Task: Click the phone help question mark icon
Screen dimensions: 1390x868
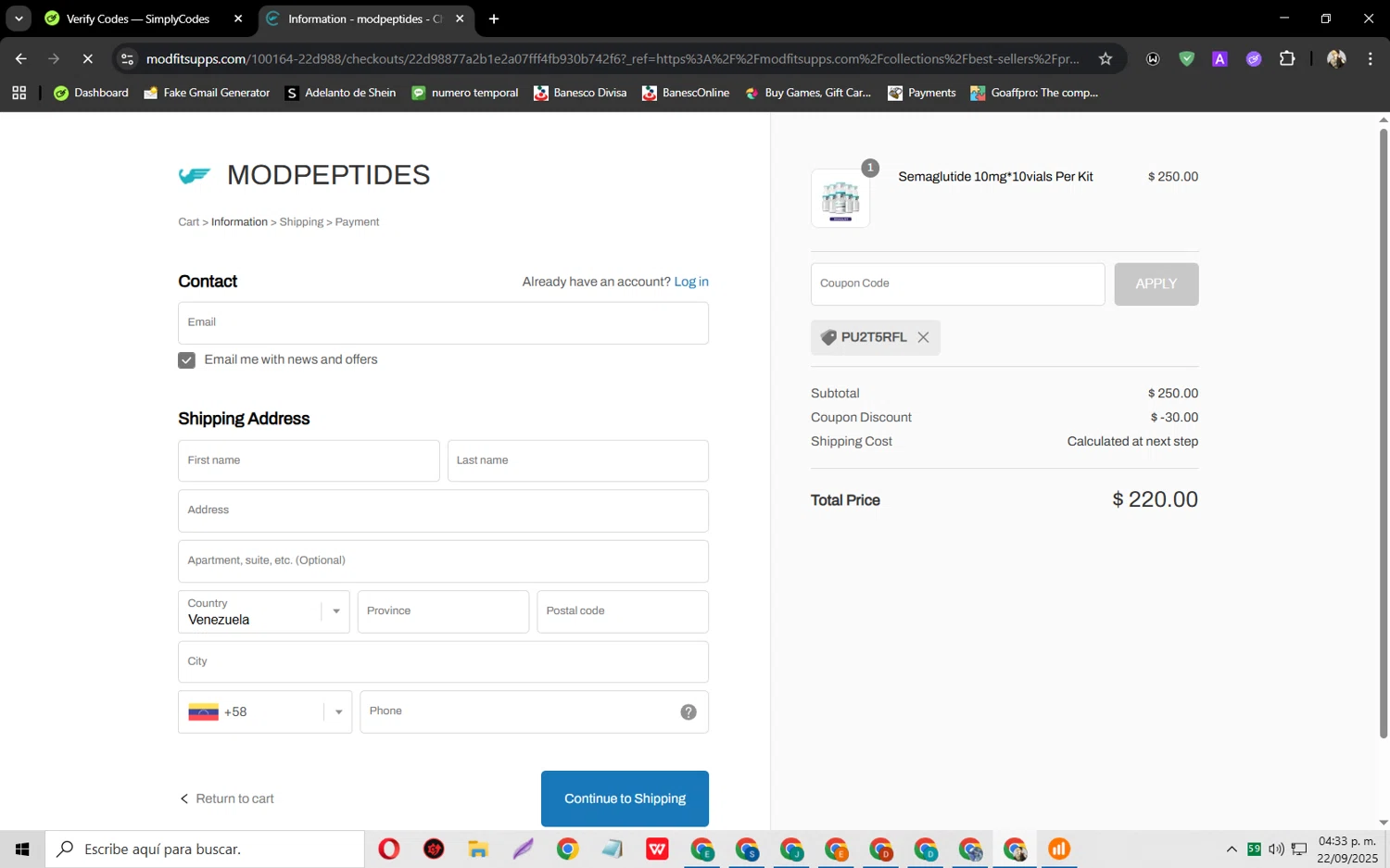Action: [689, 711]
